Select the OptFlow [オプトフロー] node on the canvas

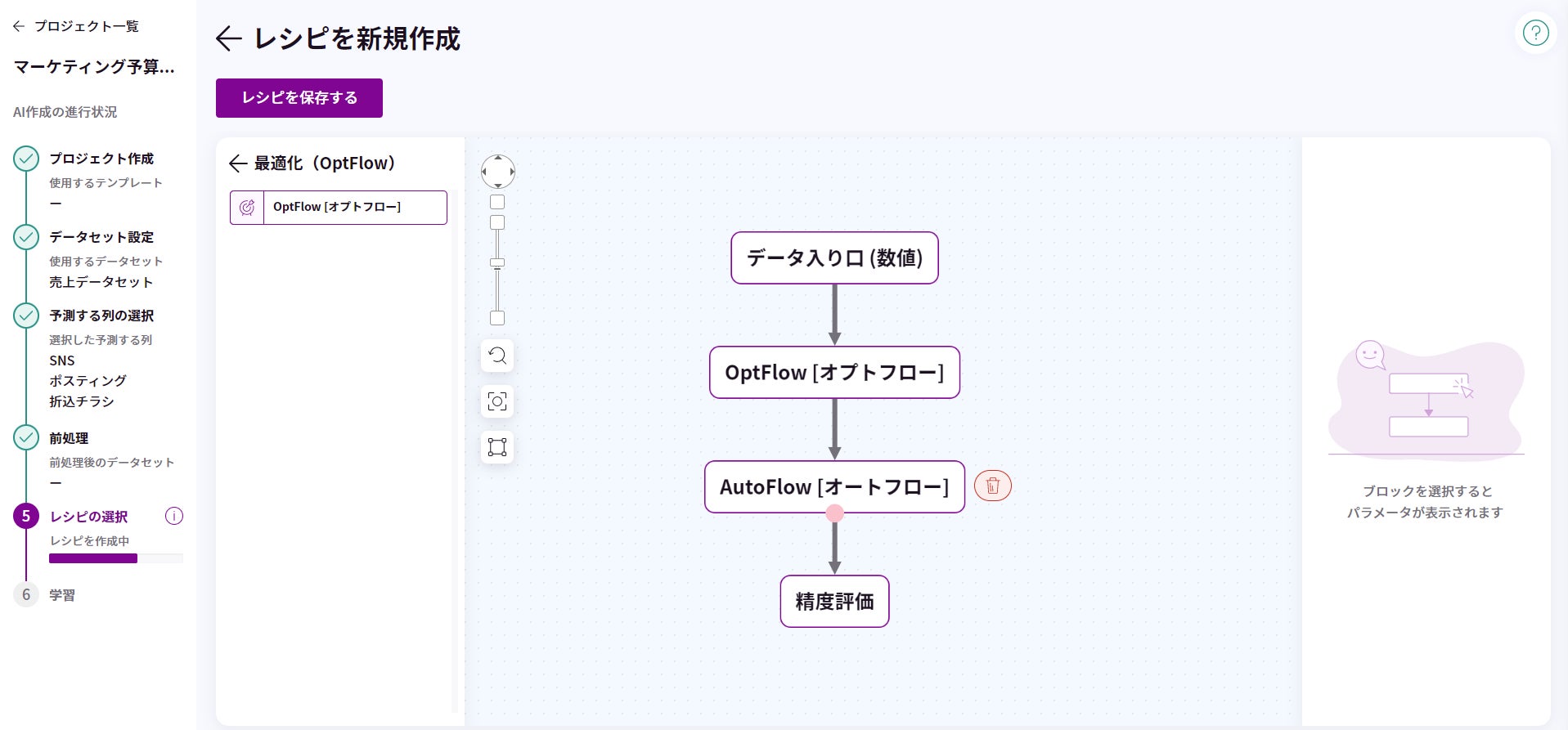834,373
